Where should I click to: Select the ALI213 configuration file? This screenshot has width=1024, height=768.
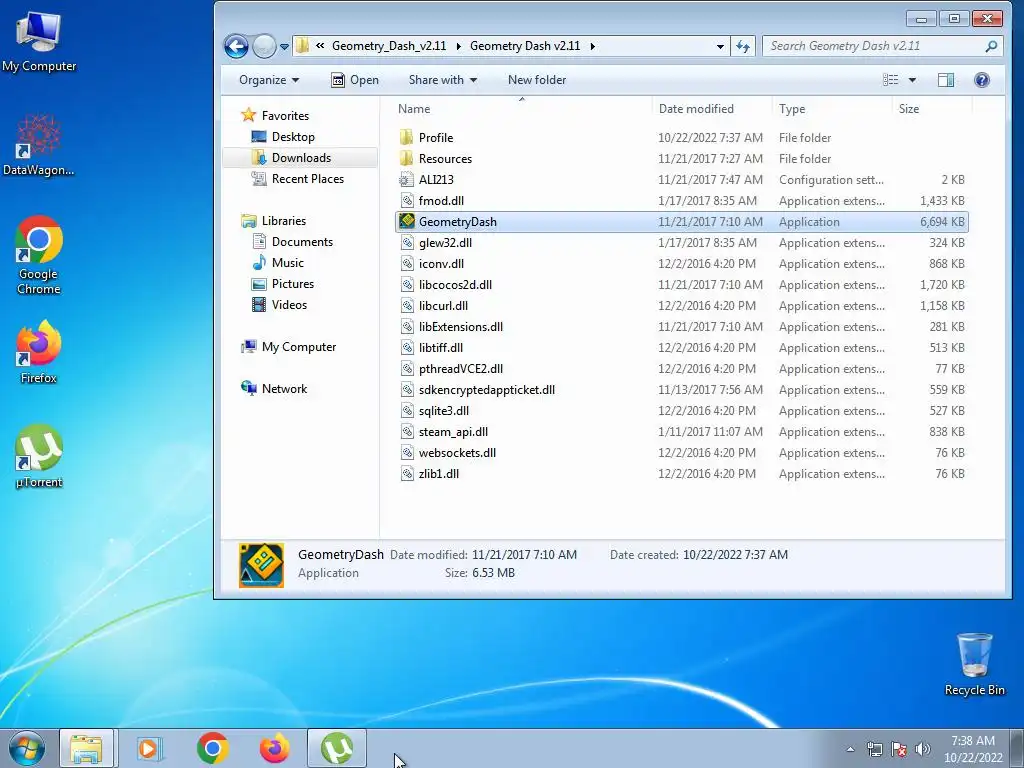coord(682,180)
